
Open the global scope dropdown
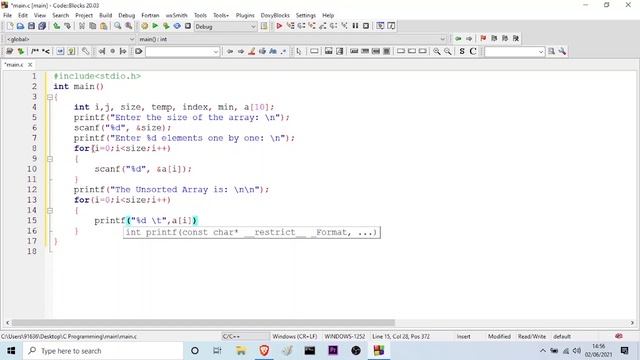click(70, 39)
